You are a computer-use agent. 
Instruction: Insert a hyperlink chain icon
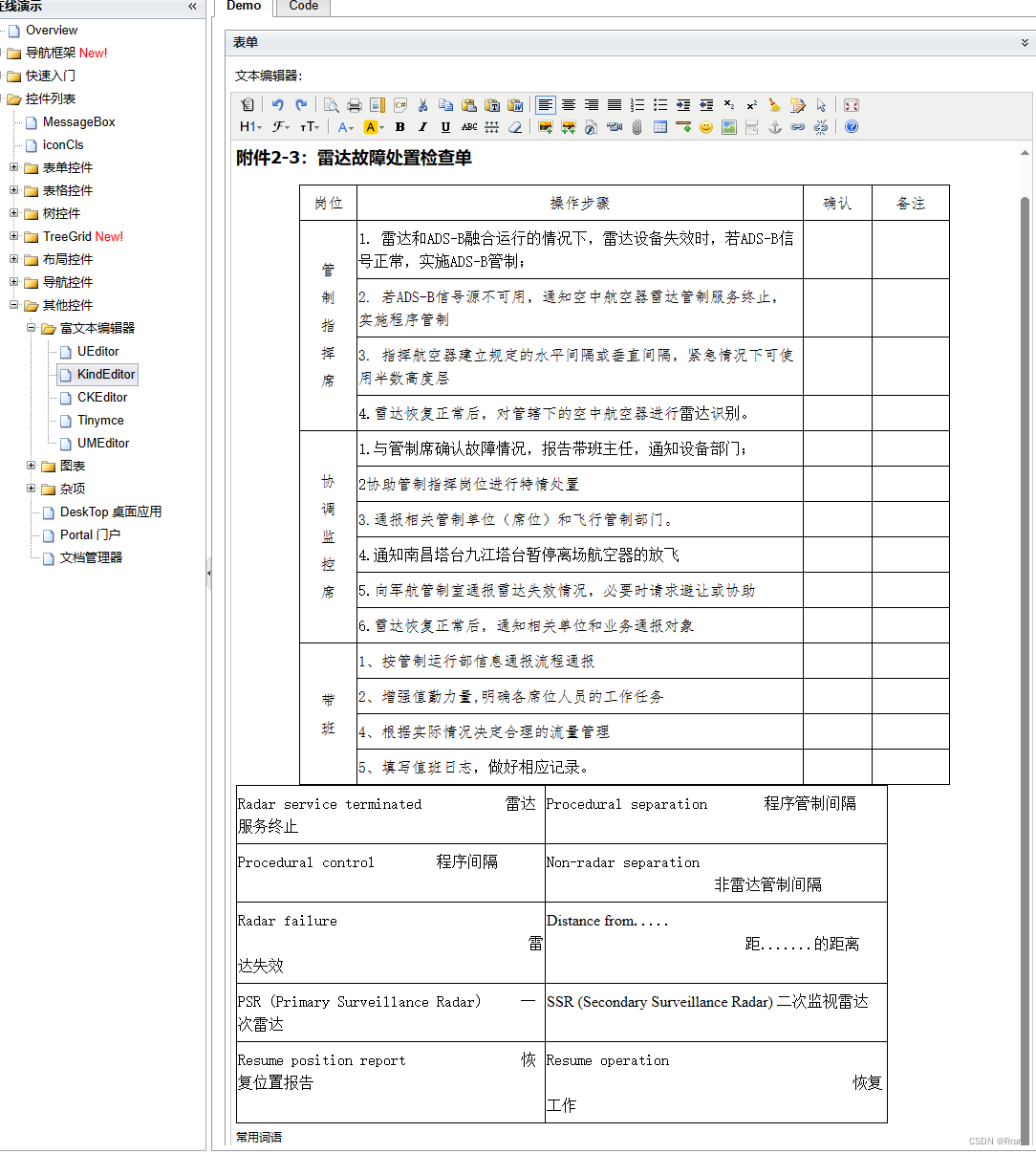coord(798,127)
